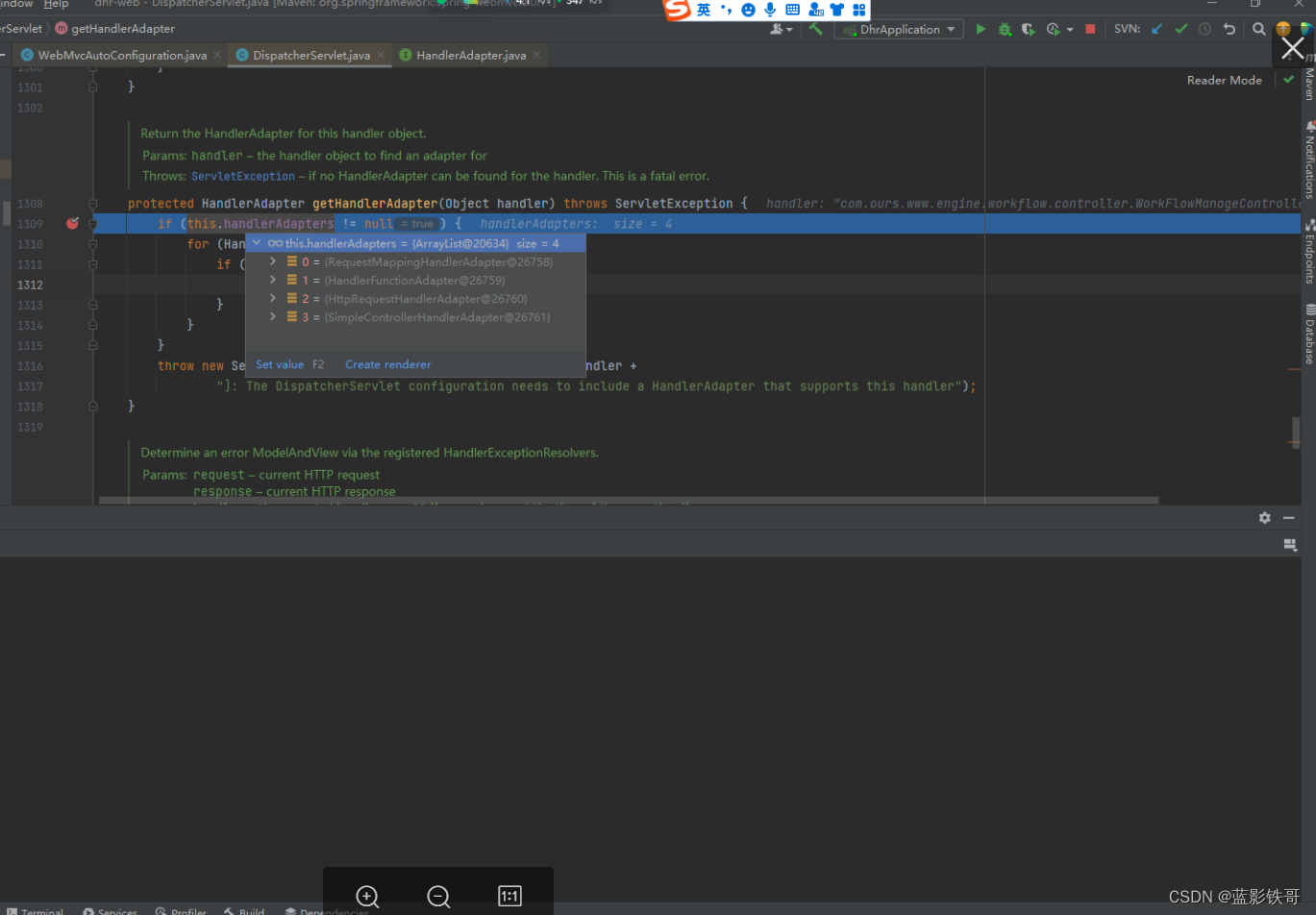Close the image viewer with the X
This screenshot has width=1316, height=915.
(x=1293, y=48)
